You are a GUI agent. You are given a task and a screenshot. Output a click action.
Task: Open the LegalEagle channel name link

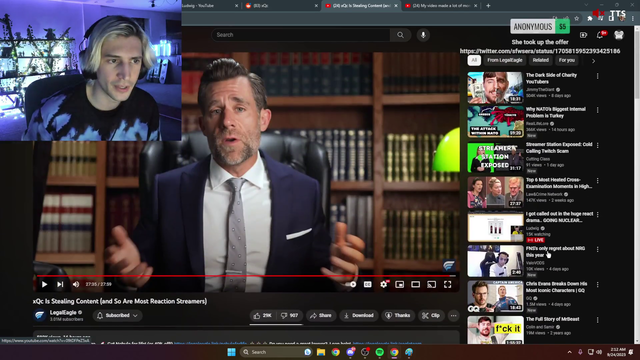(63, 313)
